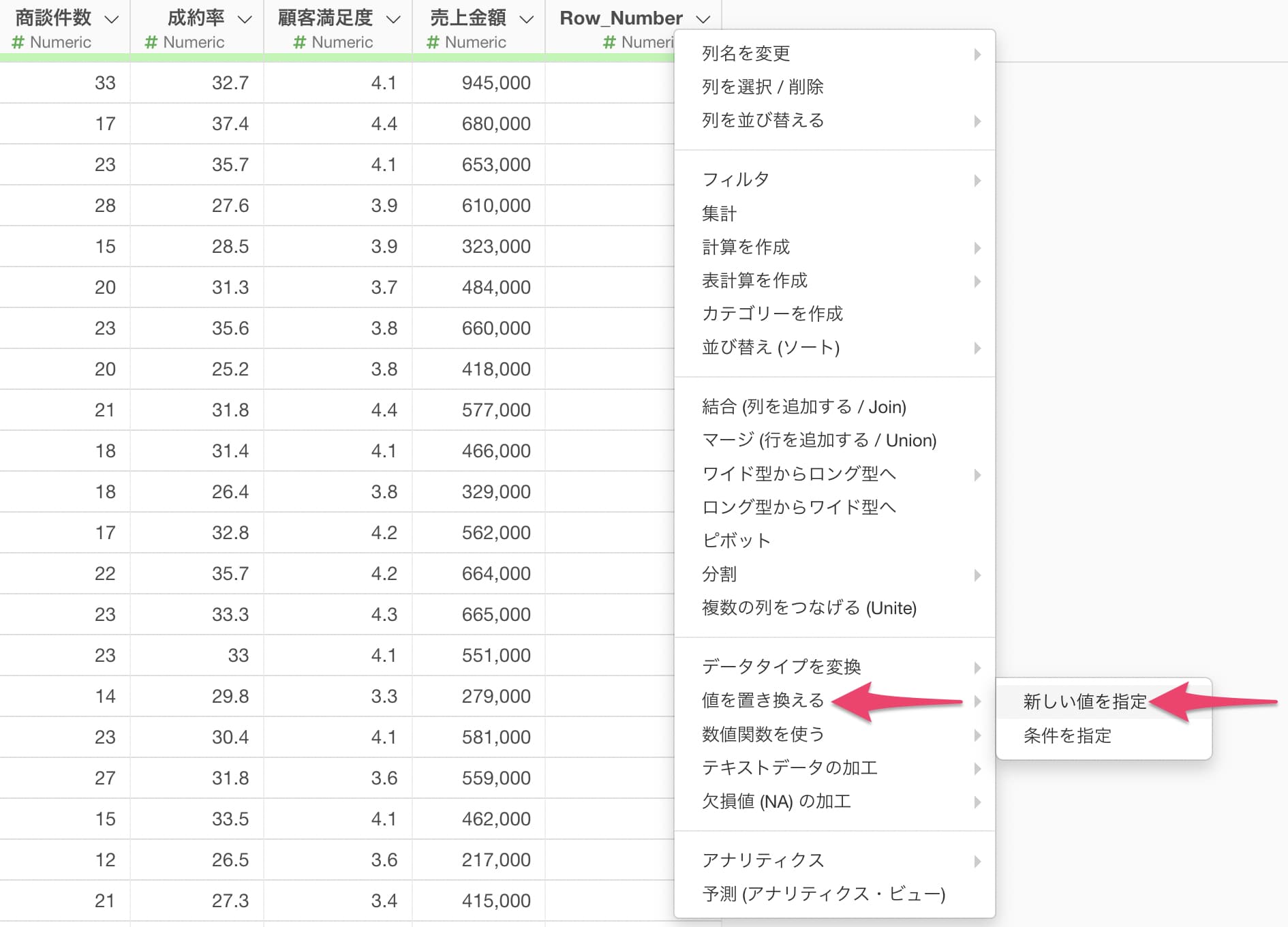Select the cell with value 653,000

click(x=478, y=165)
